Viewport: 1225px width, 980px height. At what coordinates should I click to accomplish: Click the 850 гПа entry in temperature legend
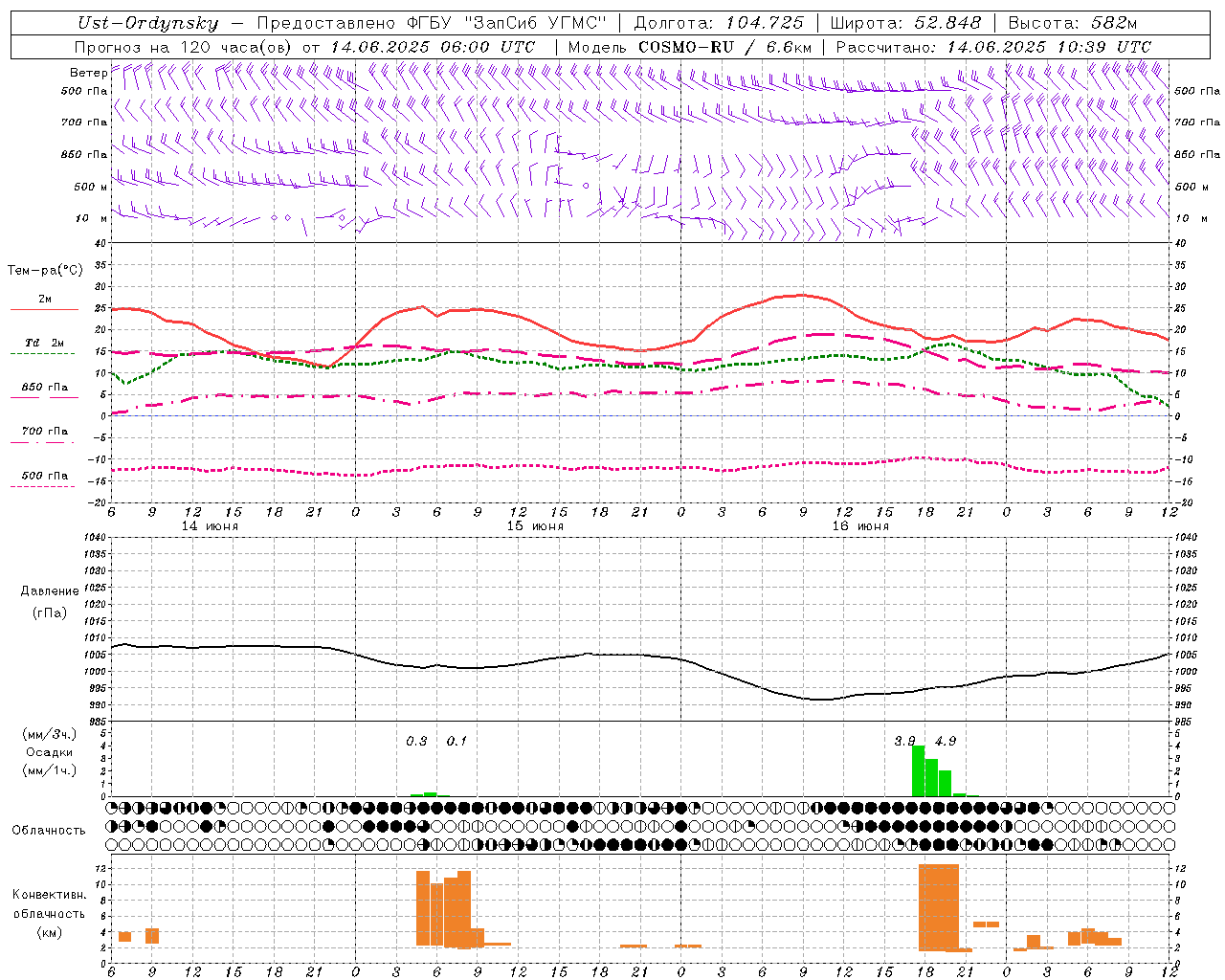click(45, 388)
